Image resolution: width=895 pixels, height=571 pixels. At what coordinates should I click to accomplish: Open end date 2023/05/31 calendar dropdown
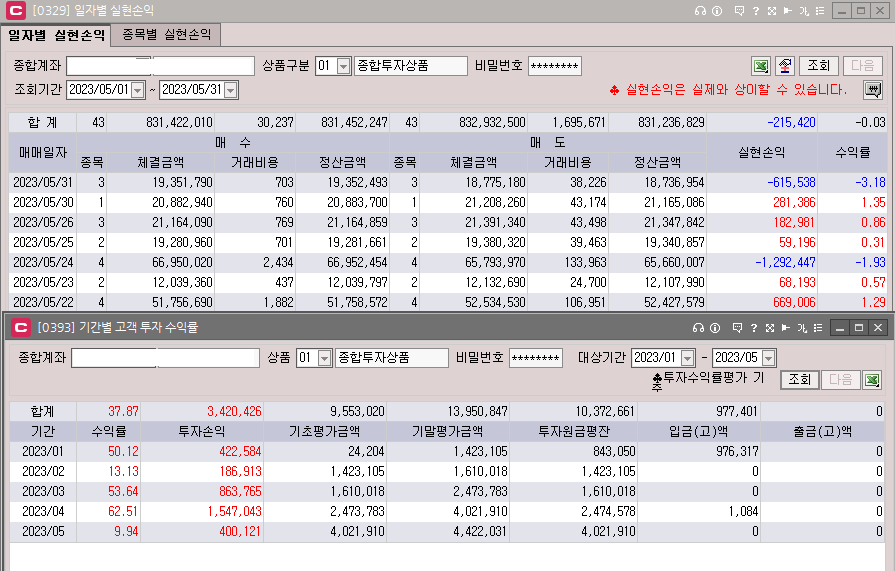231,90
